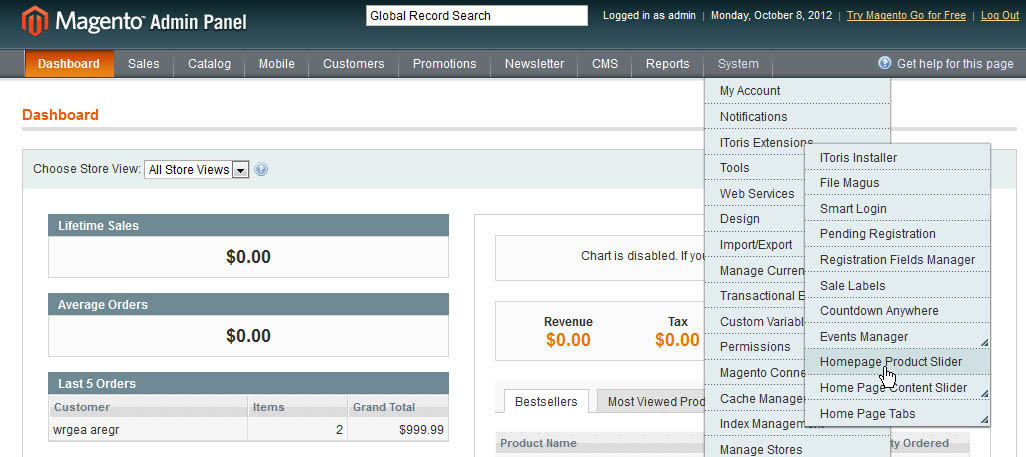Click the Magento logo icon

pos(35,20)
